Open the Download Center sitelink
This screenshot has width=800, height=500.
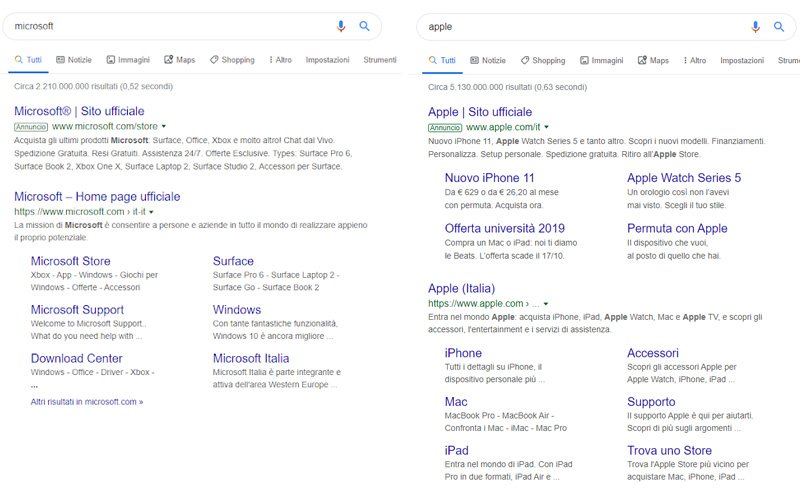click(77, 358)
